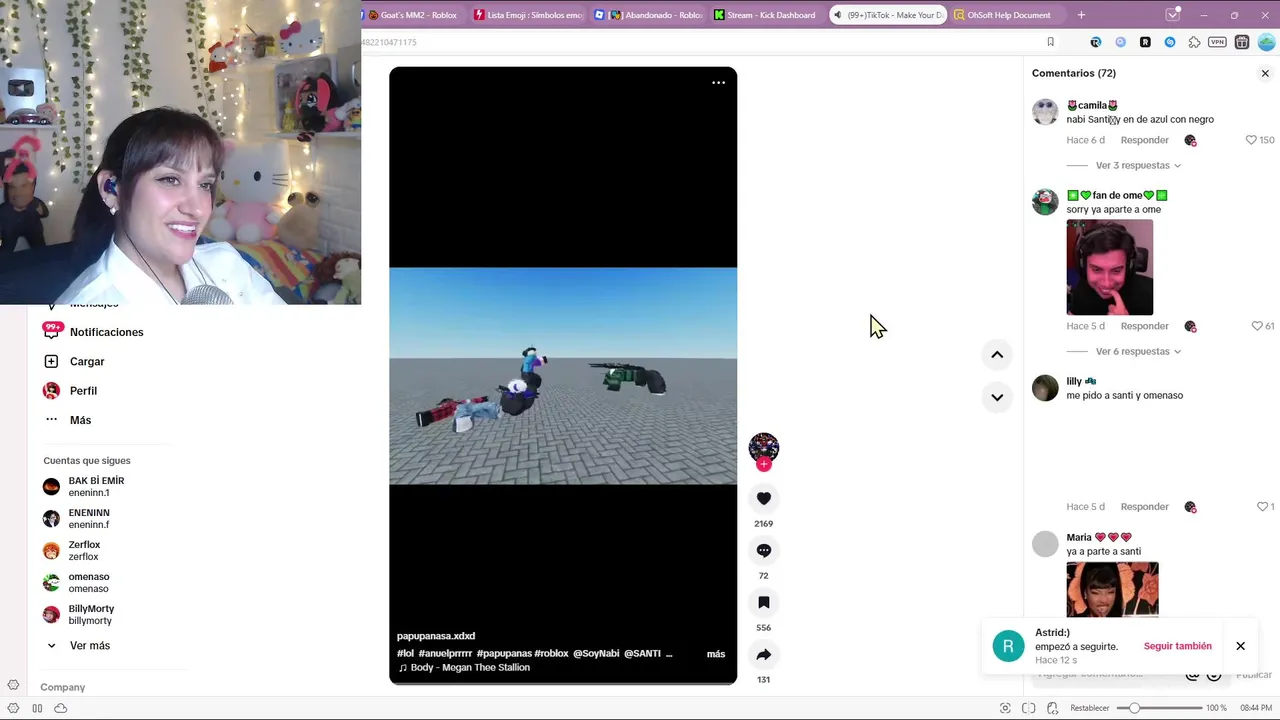
Task: Open browser extensions puzzle icon
Action: coord(1194,42)
